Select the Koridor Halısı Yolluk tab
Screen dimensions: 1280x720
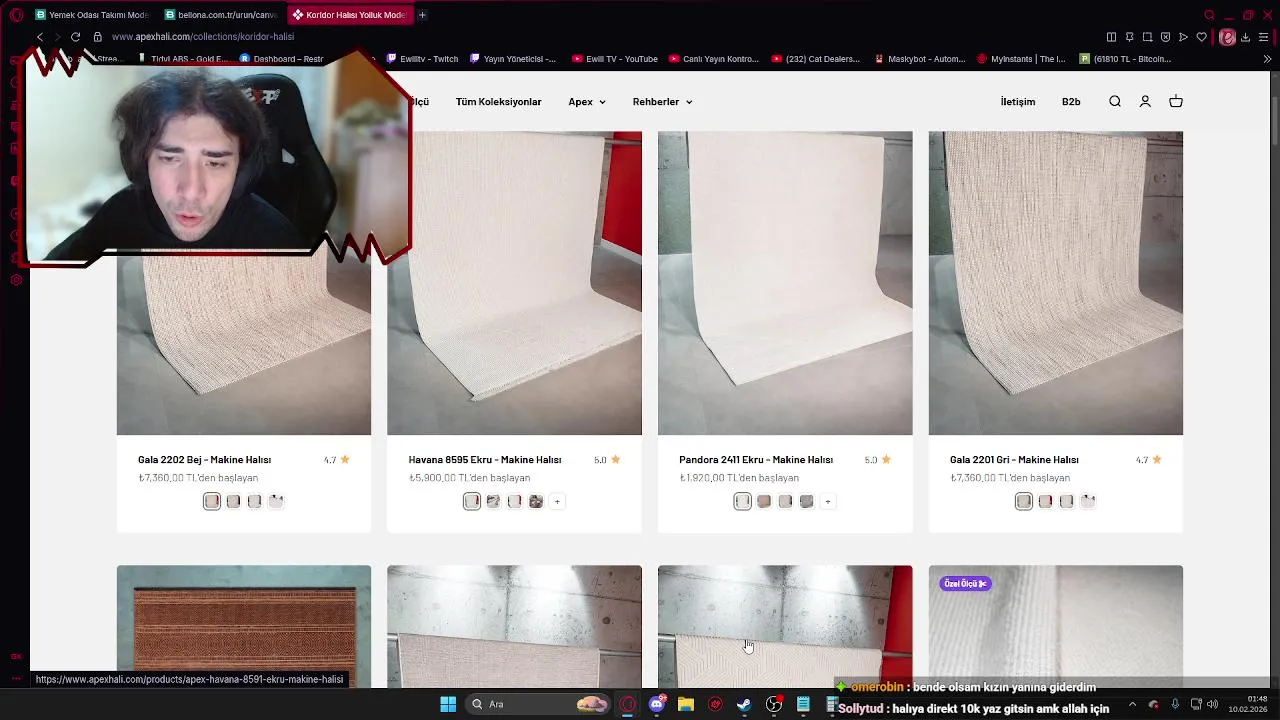(349, 15)
